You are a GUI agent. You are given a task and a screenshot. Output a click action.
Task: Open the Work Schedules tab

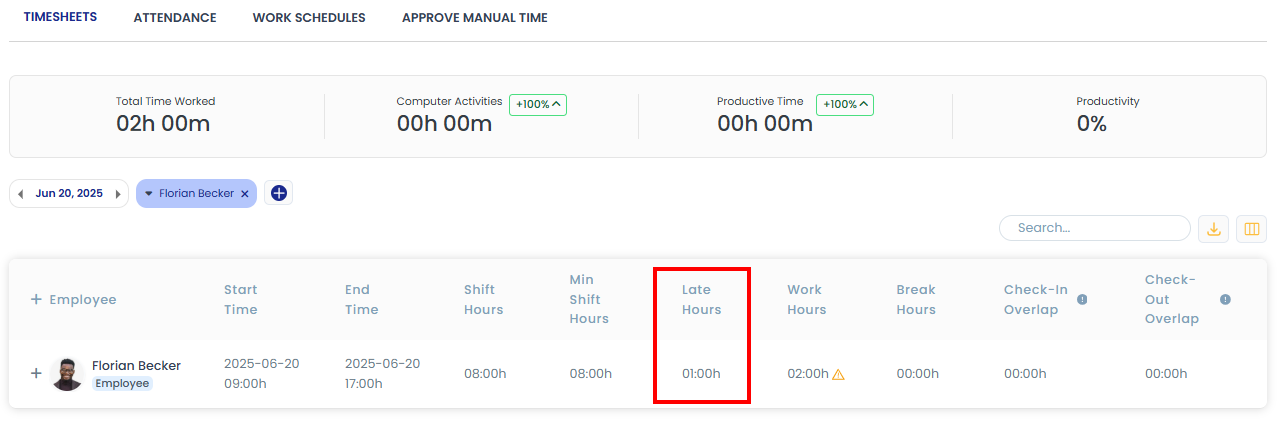coord(309,18)
